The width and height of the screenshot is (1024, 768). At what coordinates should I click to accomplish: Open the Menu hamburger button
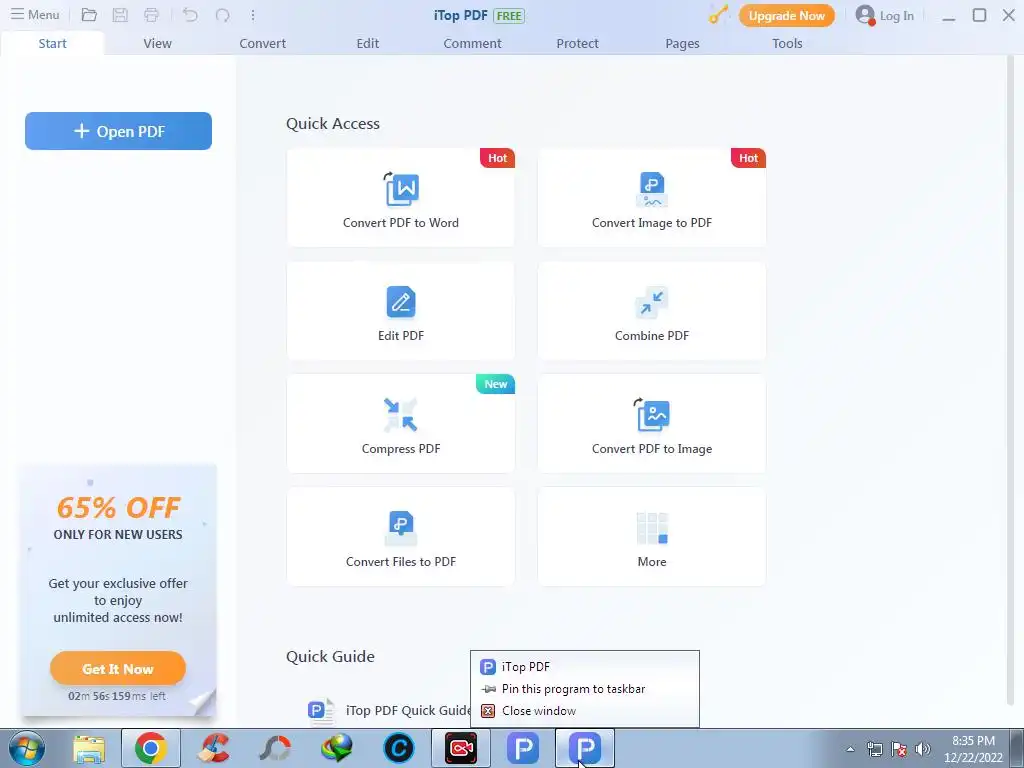(35, 14)
